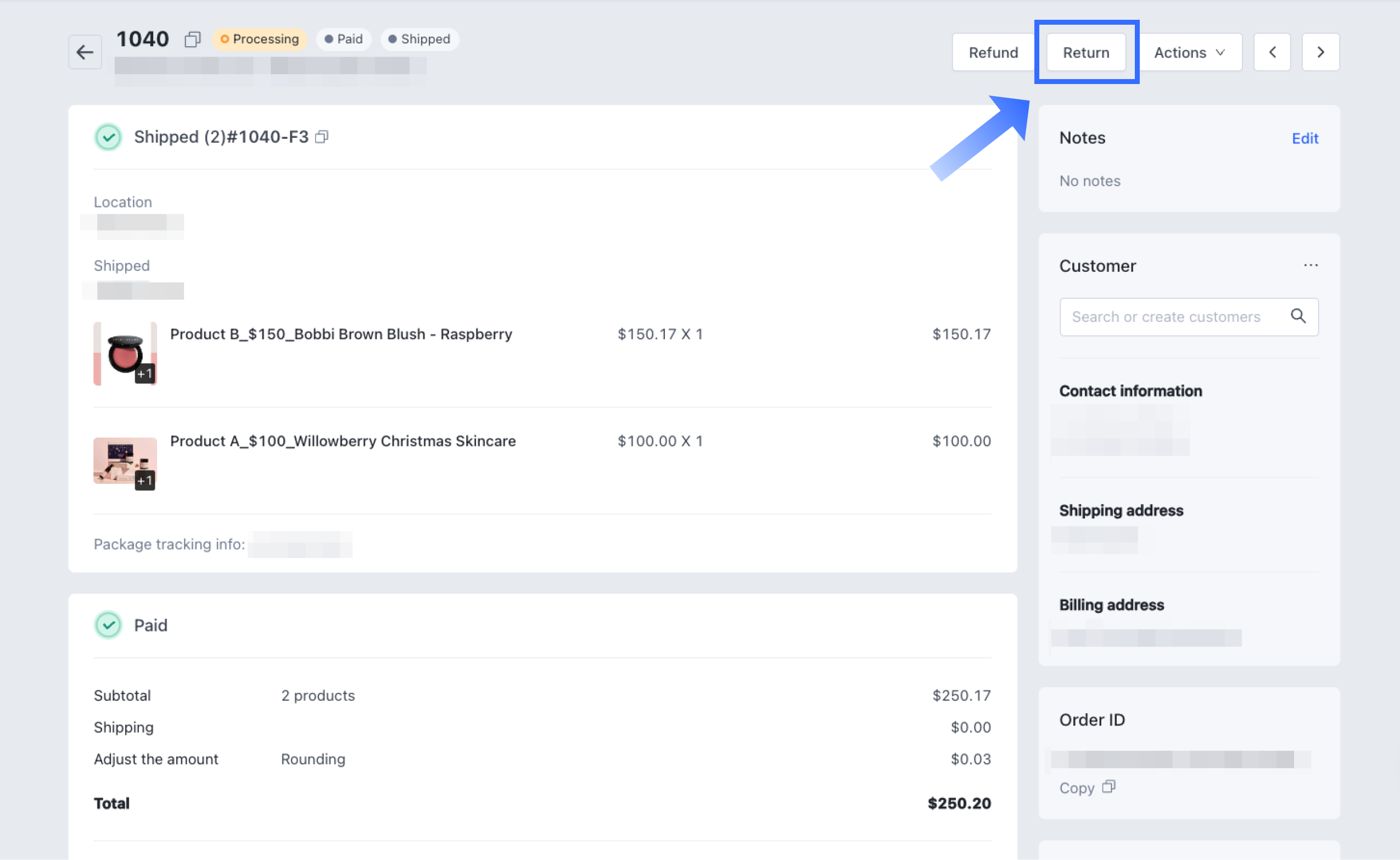
Task: Click the customer search magnifier icon
Action: pyautogui.click(x=1298, y=316)
